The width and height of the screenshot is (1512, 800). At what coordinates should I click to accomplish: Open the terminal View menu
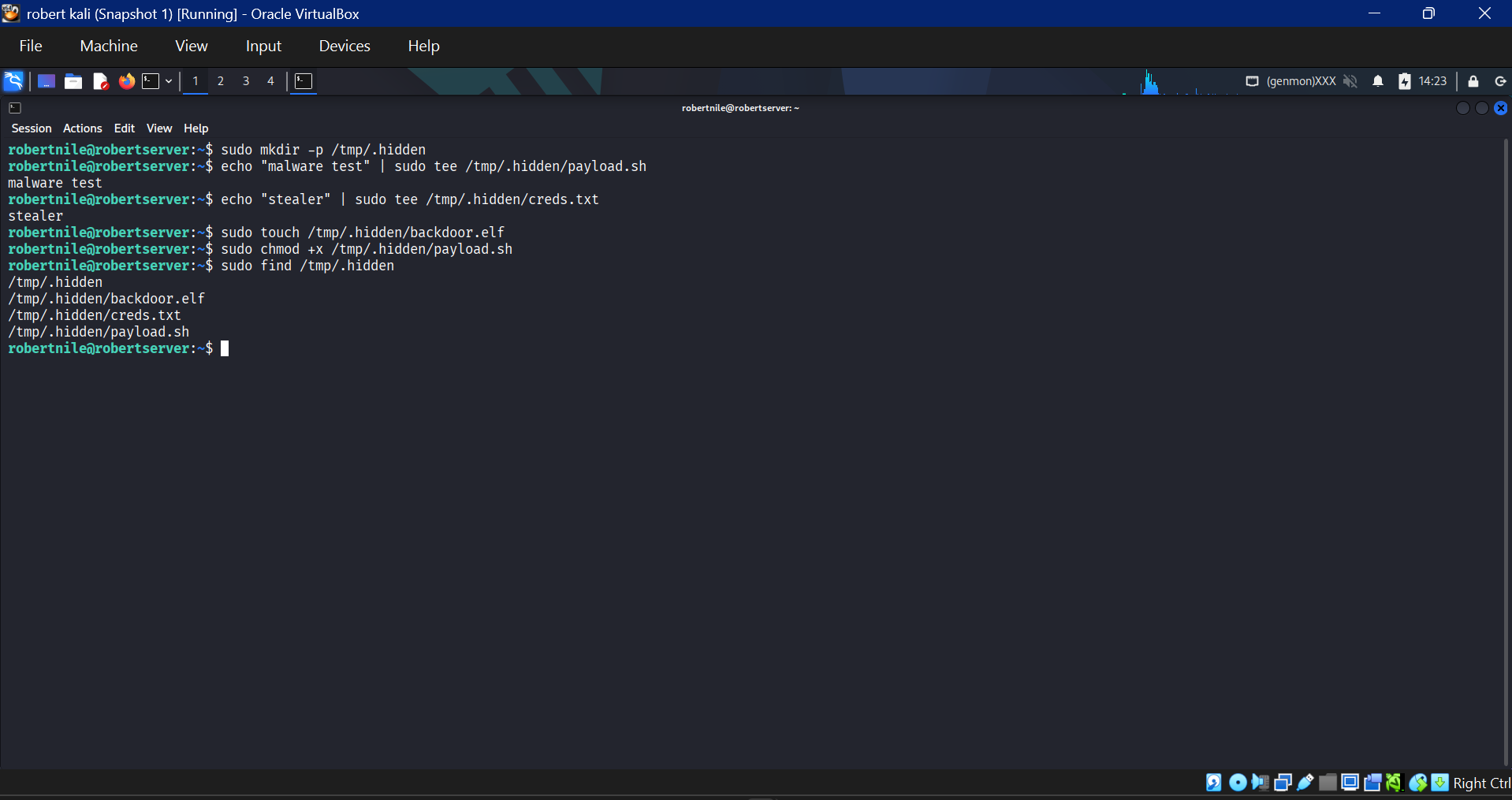tap(159, 128)
